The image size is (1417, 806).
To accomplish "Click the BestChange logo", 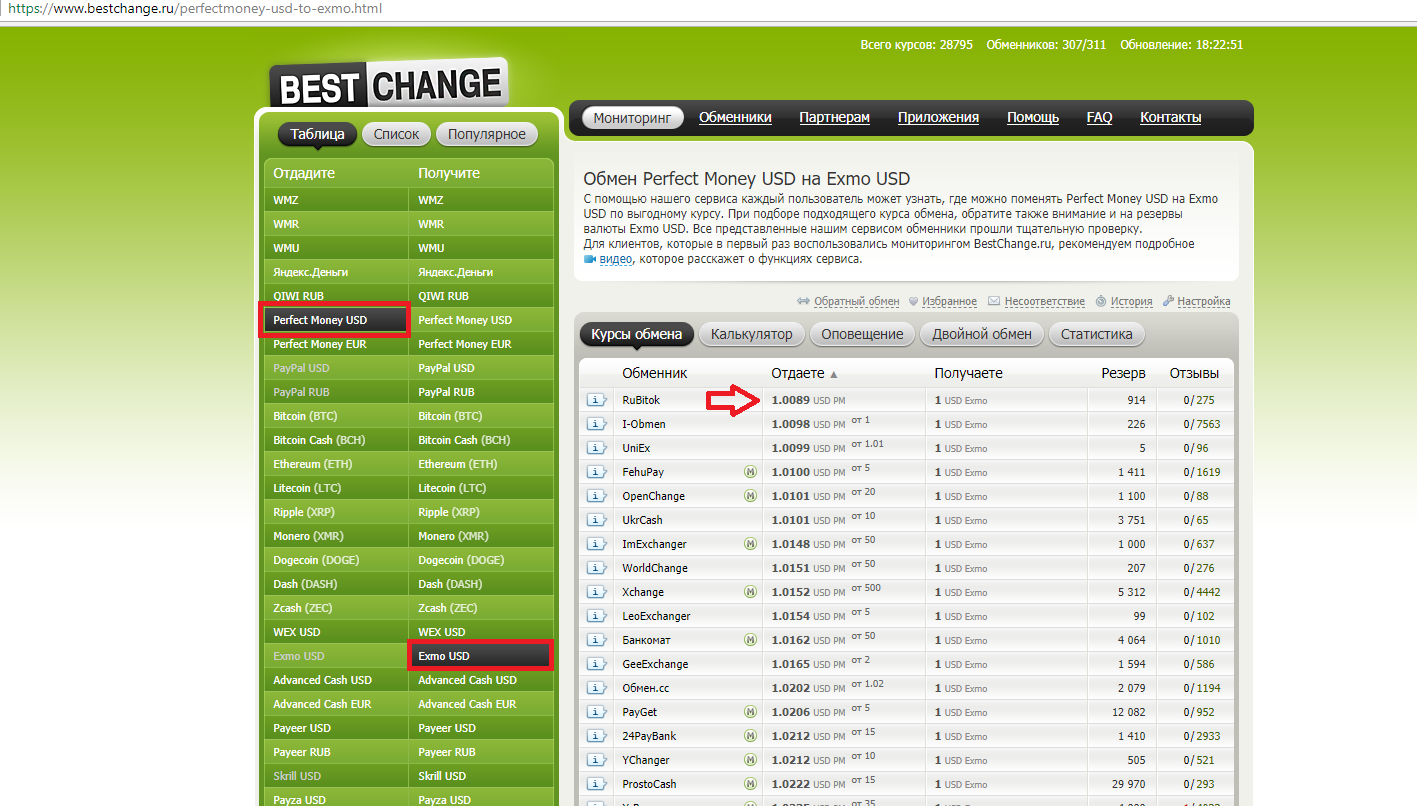I will click(x=388, y=83).
